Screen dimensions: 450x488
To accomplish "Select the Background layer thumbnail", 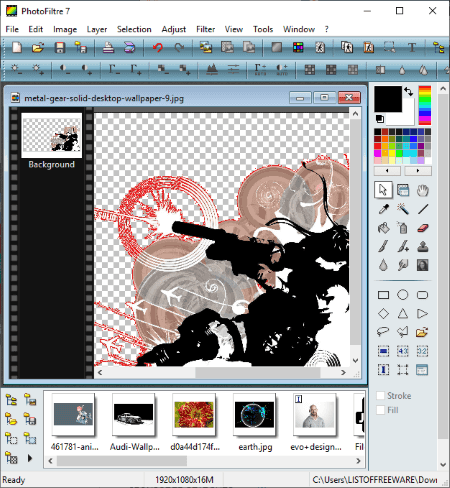I will (x=52, y=135).
